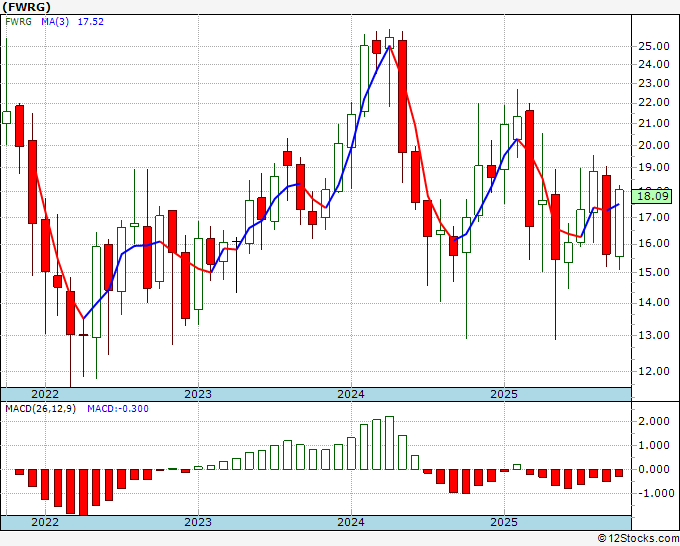Click the MACD:-0.300 value label
680x546 pixels.
[x=118, y=409]
